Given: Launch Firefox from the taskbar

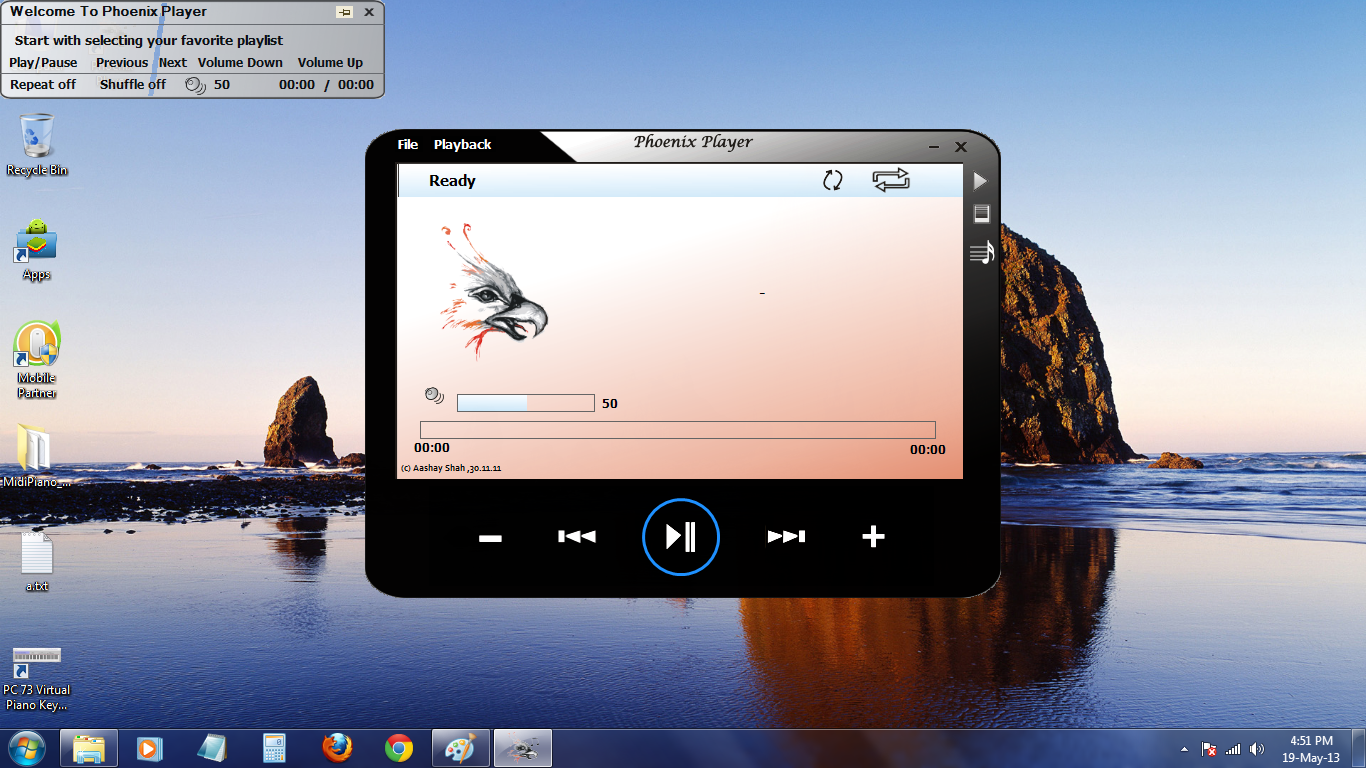Looking at the screenshot, I should [x=337, y=748].
